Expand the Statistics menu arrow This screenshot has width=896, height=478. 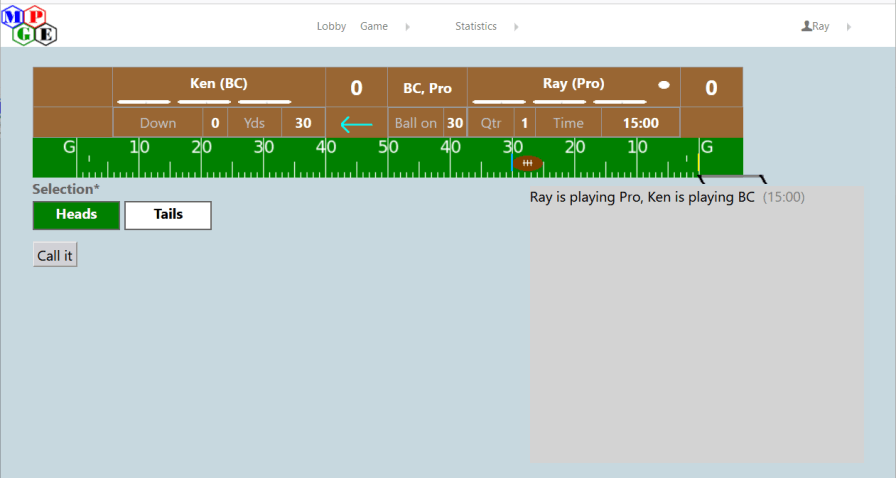516,27
